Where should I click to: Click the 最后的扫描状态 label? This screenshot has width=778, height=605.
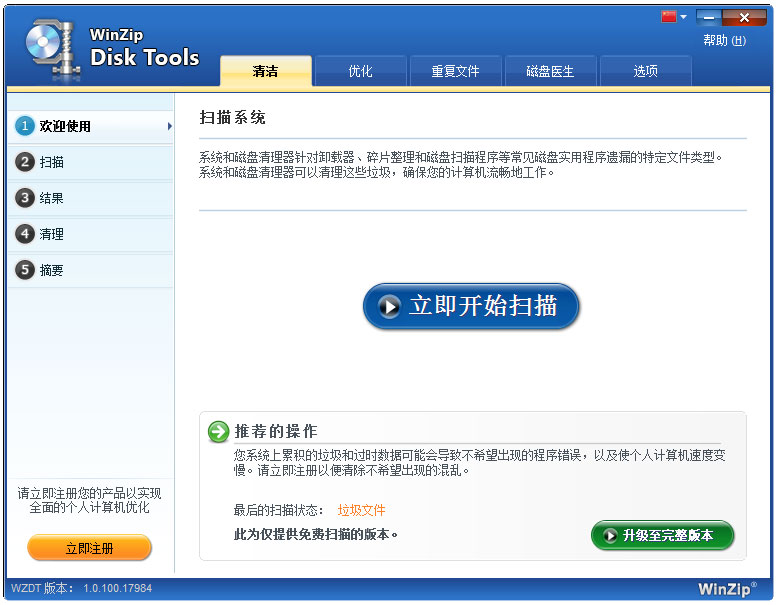278,510
